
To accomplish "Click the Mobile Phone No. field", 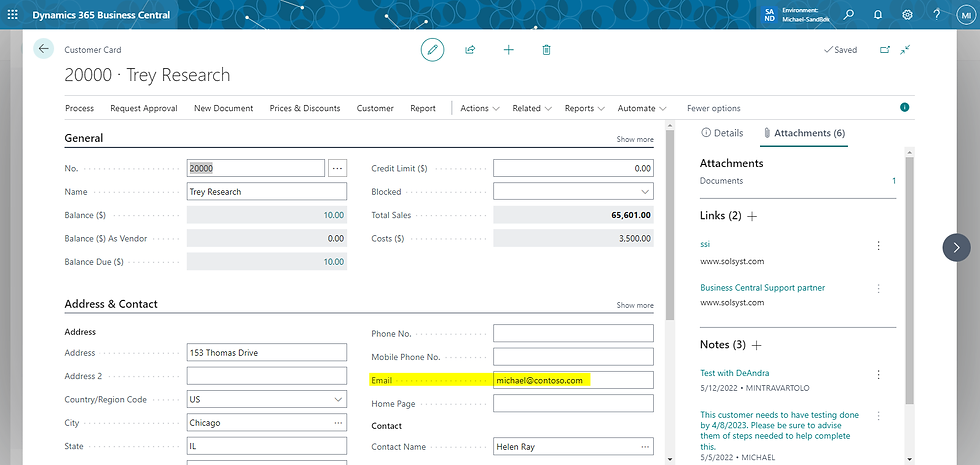I will [573, 357].
